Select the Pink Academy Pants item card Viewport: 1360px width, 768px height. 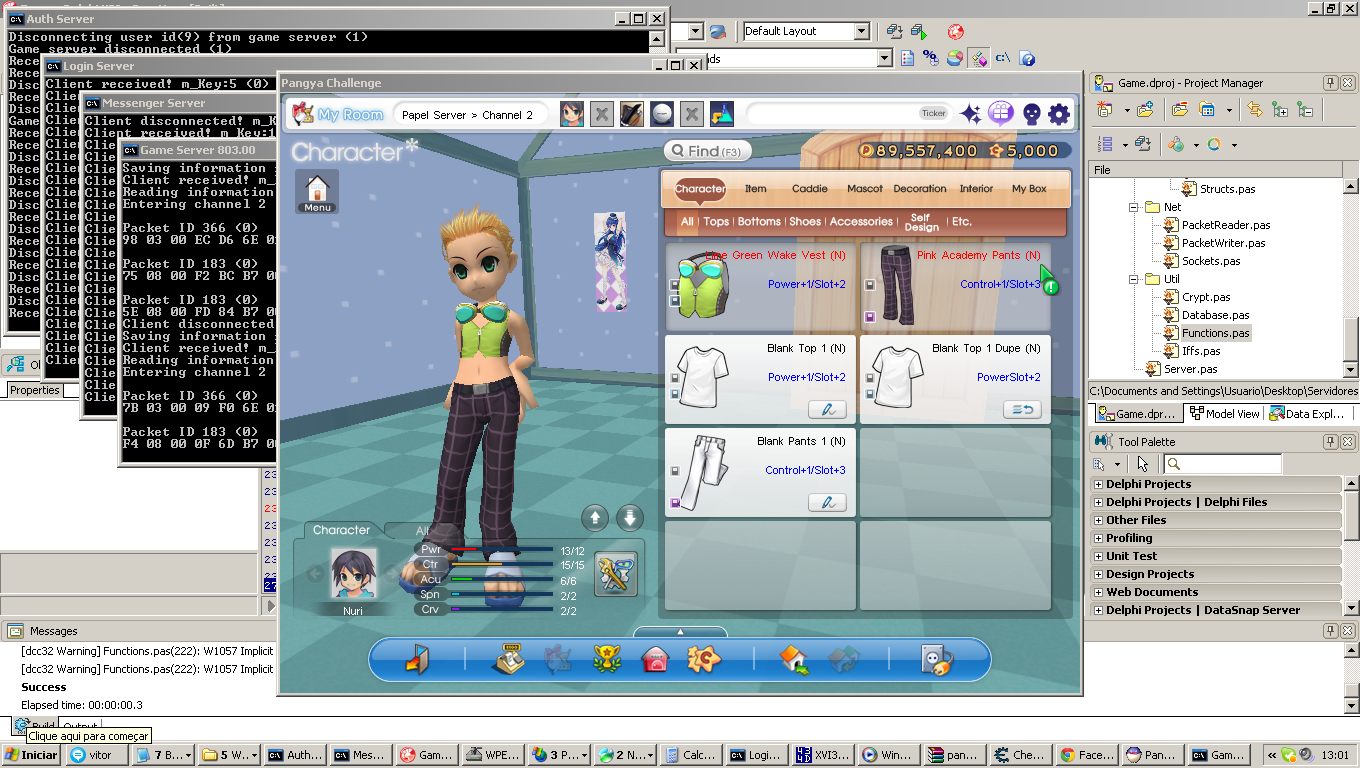pos(955,286)
